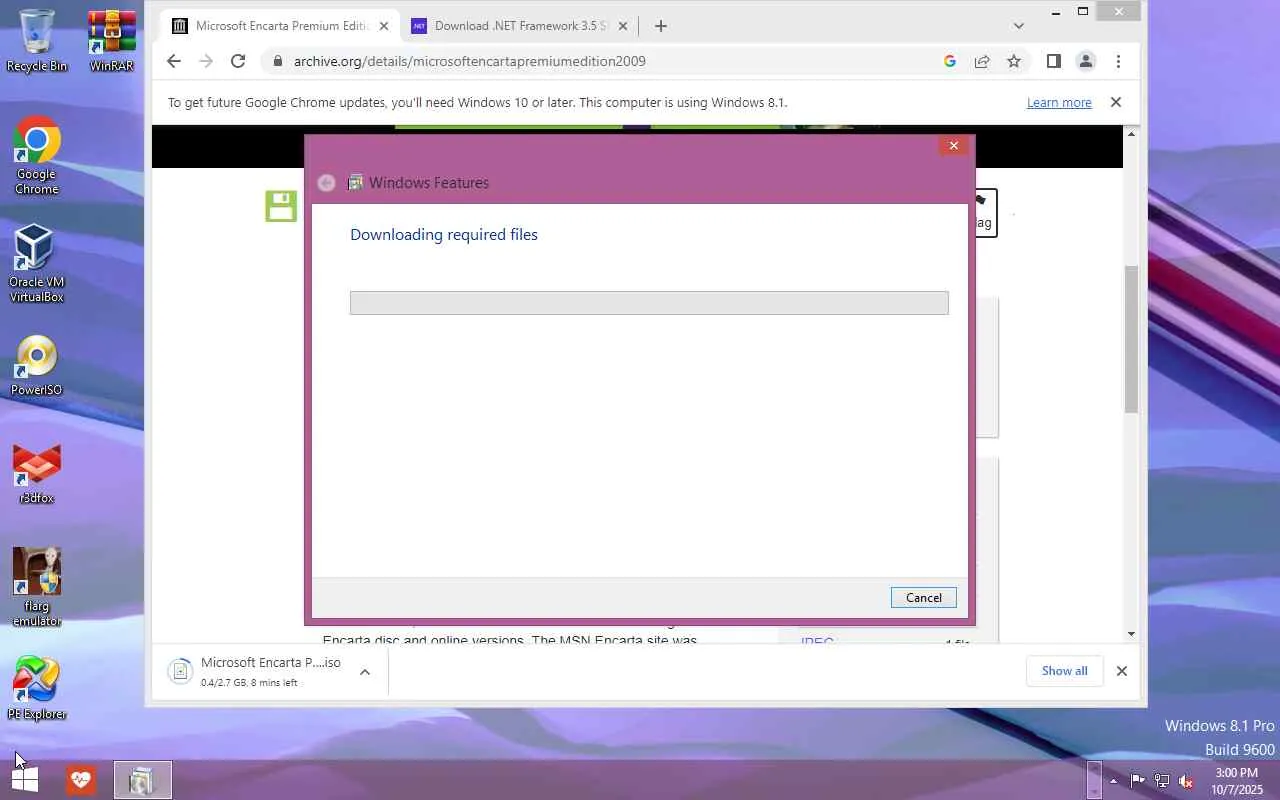Open the Chrome profile avatar

1085,61
